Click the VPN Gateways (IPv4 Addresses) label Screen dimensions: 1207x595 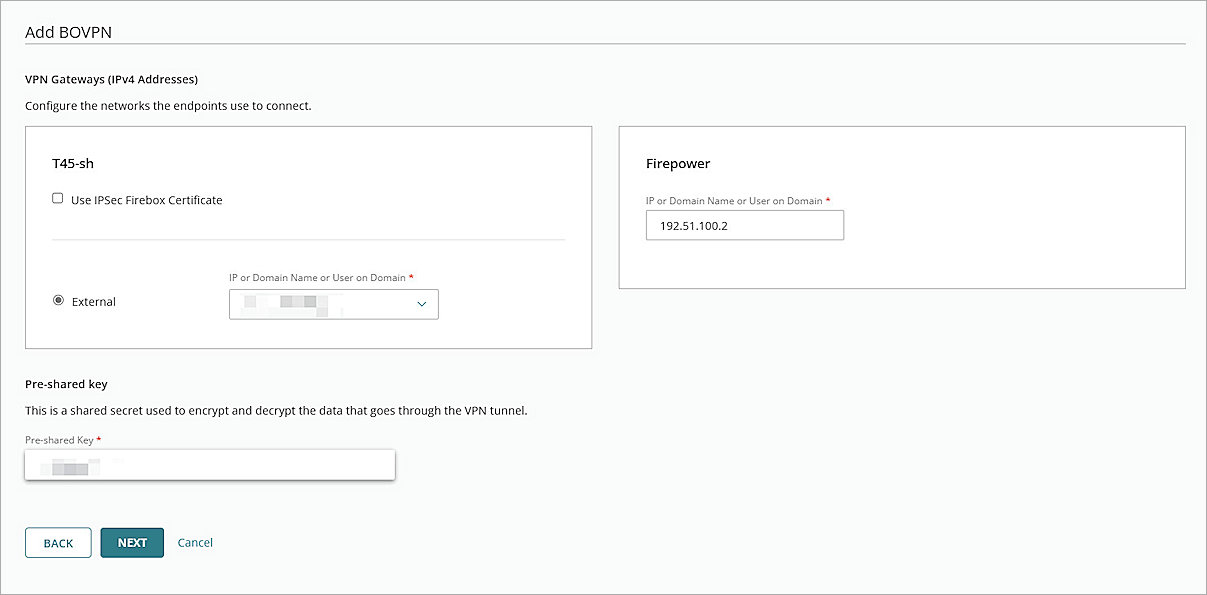[110, 79]
